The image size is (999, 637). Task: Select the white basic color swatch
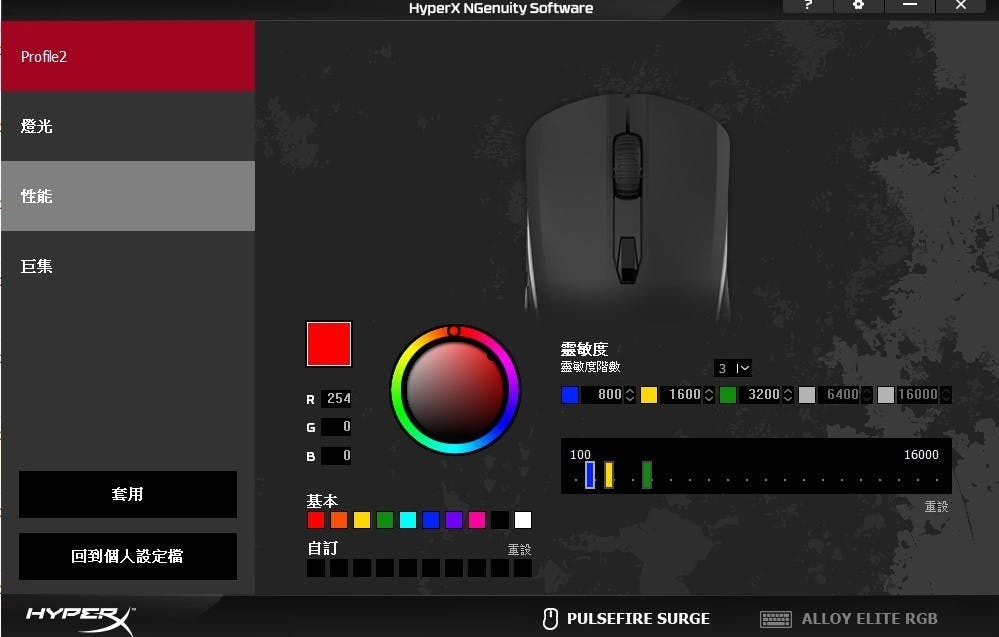(522, 520)
